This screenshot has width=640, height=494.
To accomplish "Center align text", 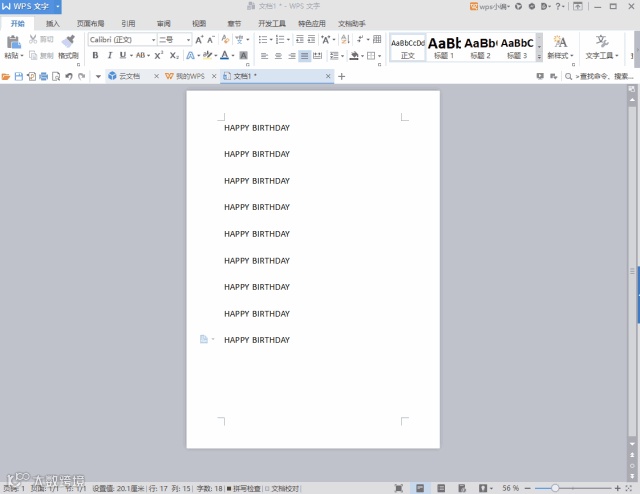I will (278, 56).
